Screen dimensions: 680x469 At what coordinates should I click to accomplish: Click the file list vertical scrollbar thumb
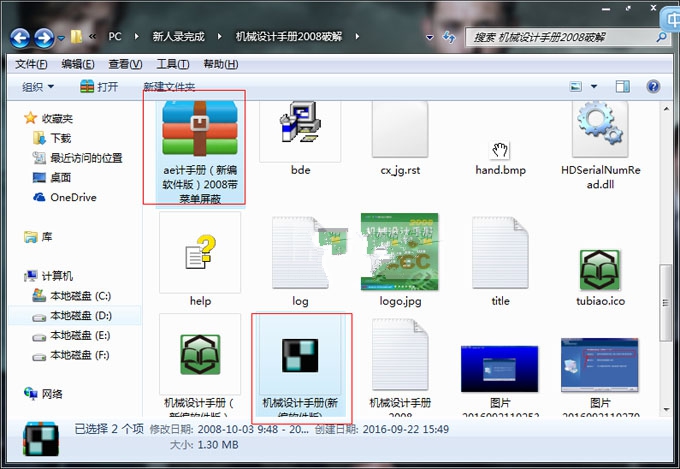click(x=666, y=302)
